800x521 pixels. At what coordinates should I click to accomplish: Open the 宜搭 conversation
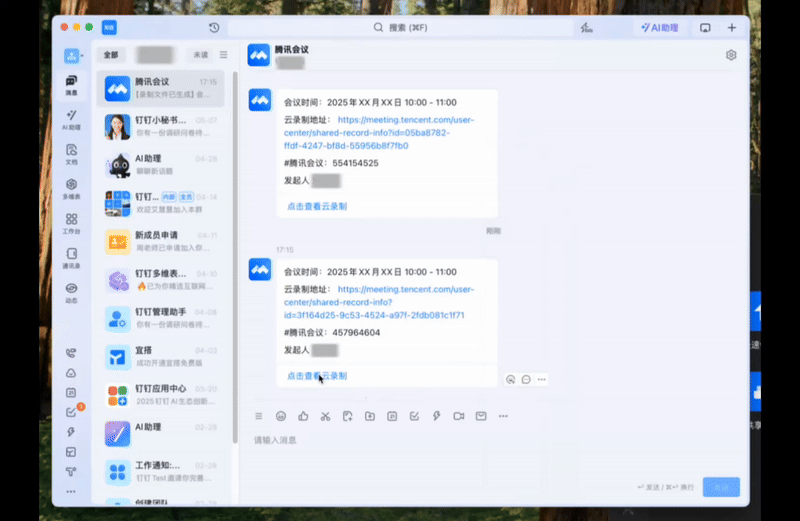coord(161,357)
